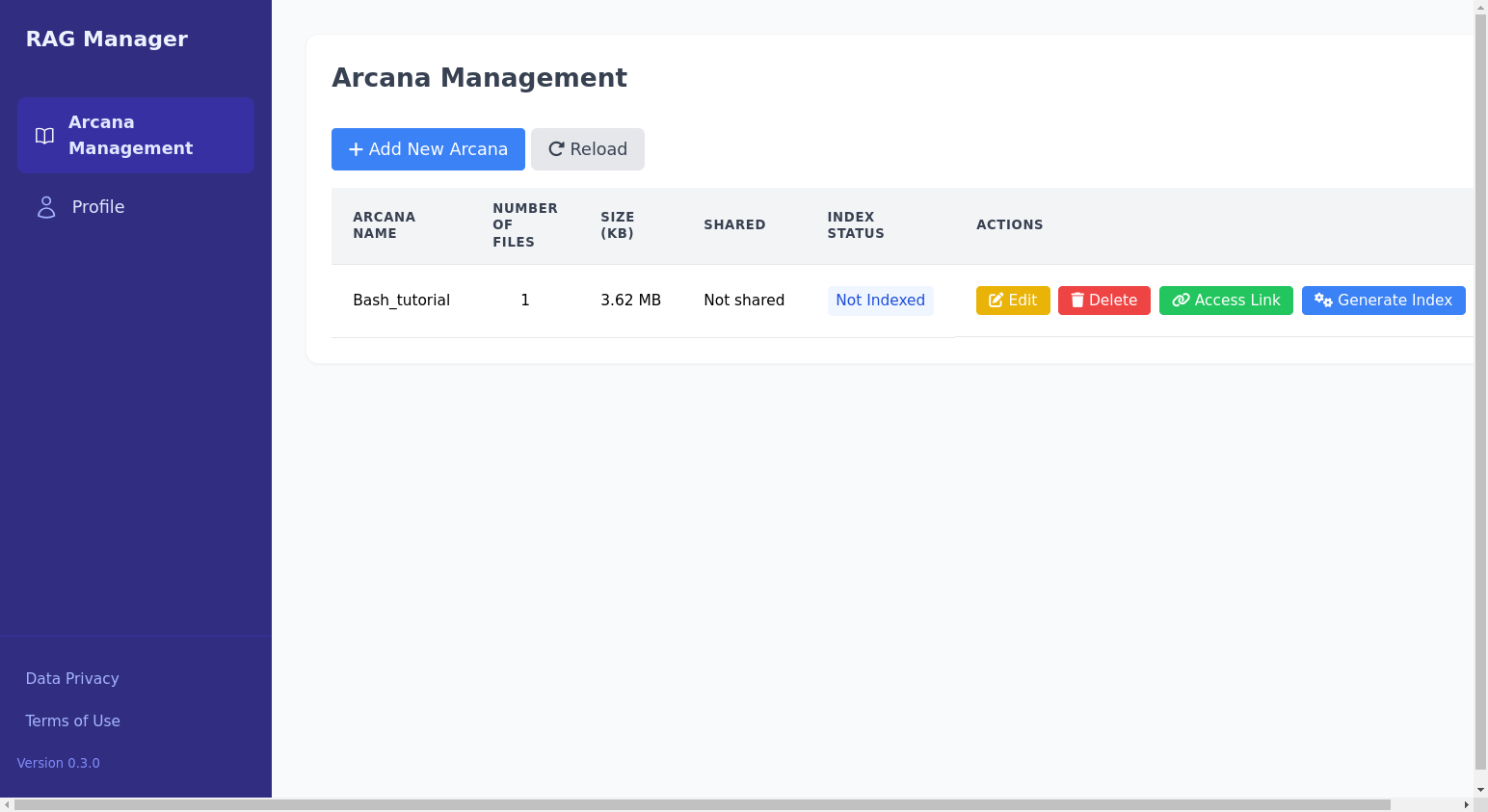The image size is (1488, 812).
Task: Select the Bash_tutorial name cell
Action: [401, 301]
